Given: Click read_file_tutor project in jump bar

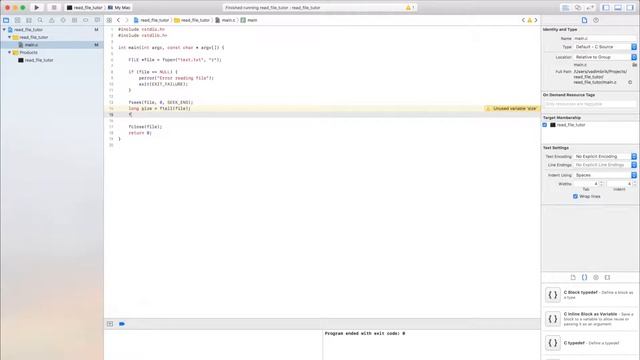Looking at the screenshot, I should (151, 20).
